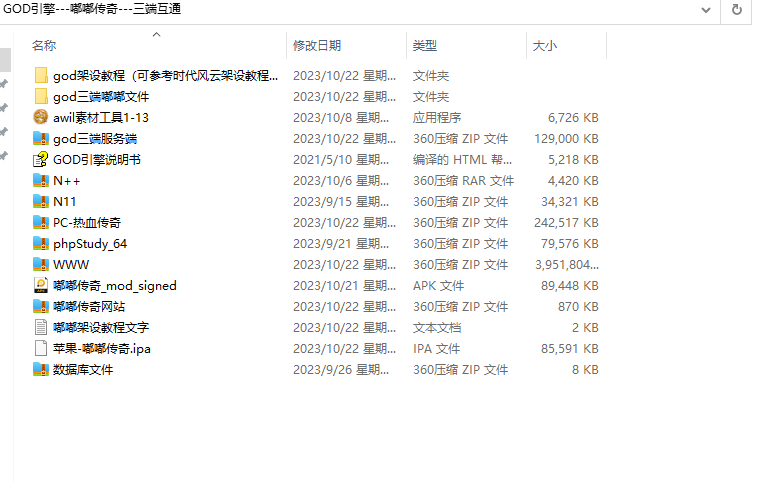The height and width of the screenshot is (482, 761).
Task: Select the file name phpStudy_64
Action: [x=90, y=244]
